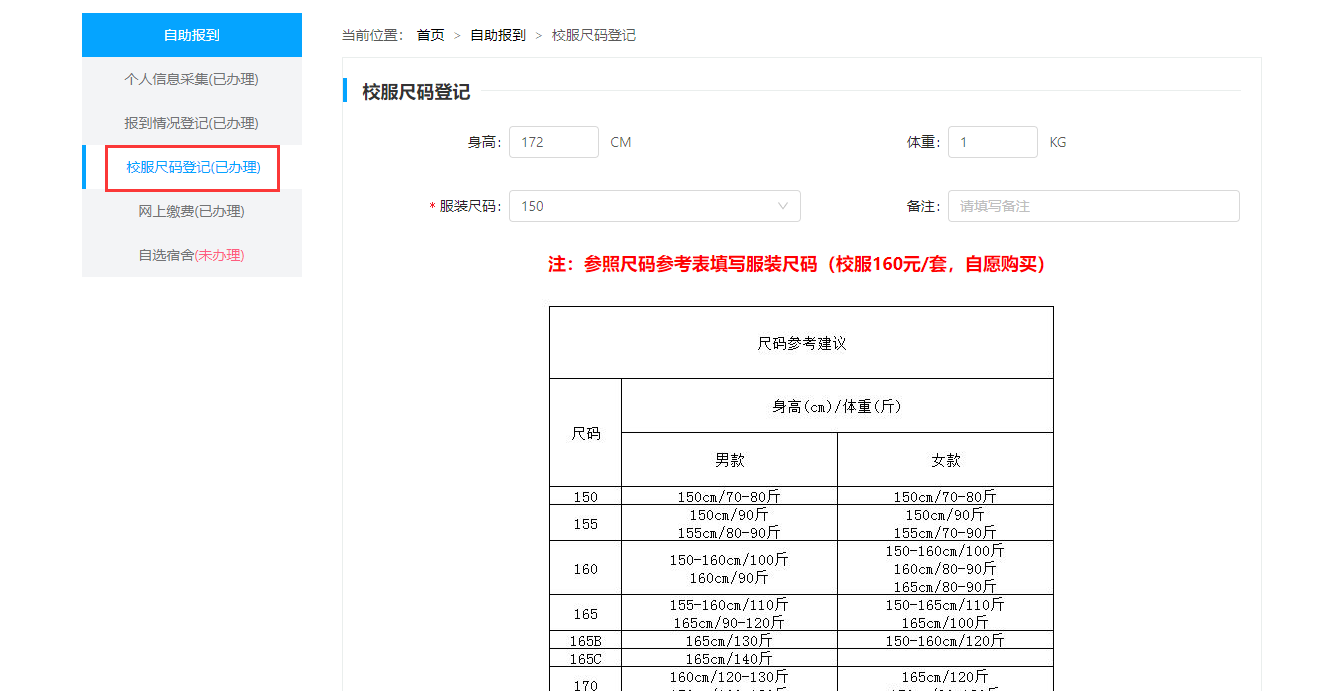
Task: Click the 165C size row label
Action: 585,659
